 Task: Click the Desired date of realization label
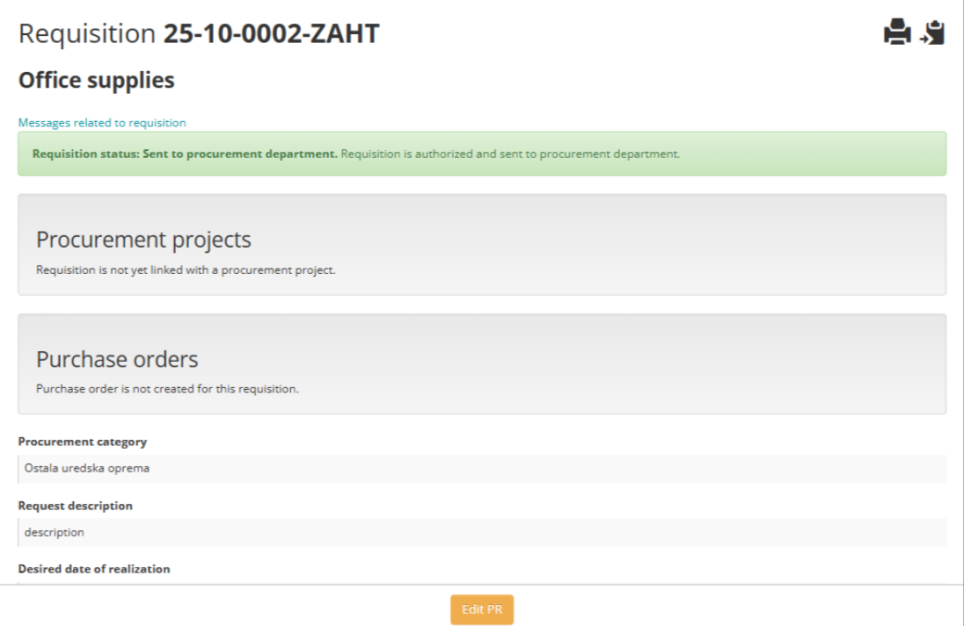point(94,569)
